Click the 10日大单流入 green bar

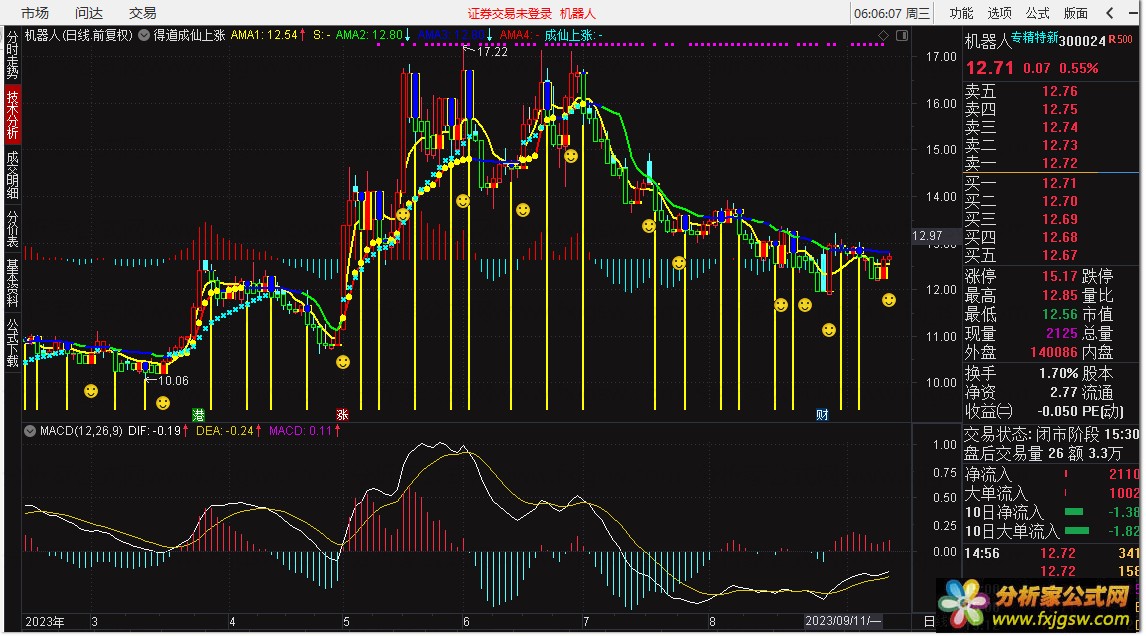pyautogui.click(x=1077, y=531)
